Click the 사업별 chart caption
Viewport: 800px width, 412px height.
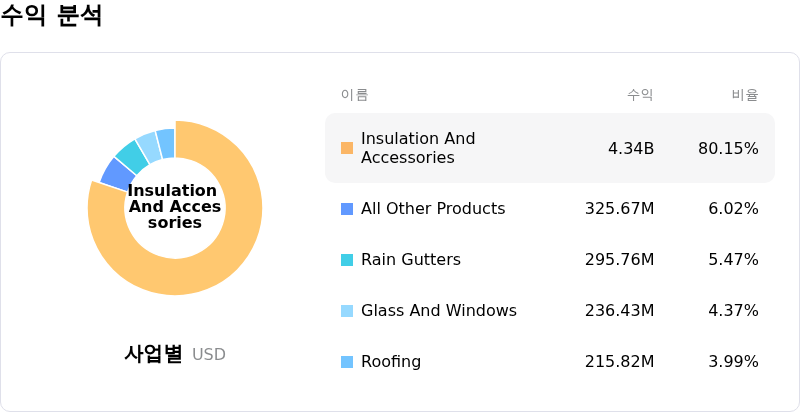[153, 354]
